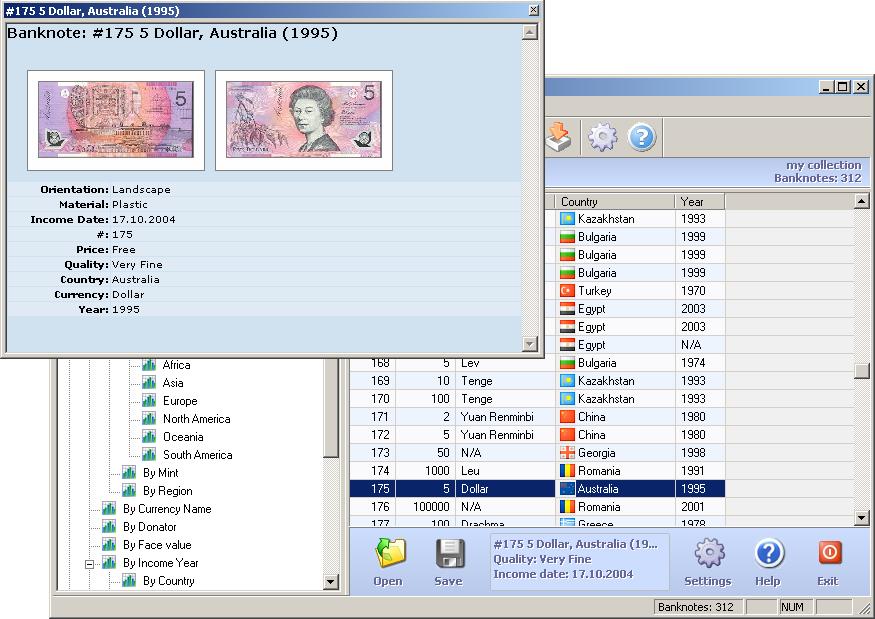This screenshot has height=619, width=875.
Task: Select the South America tree item
Action: coord(198,455)
